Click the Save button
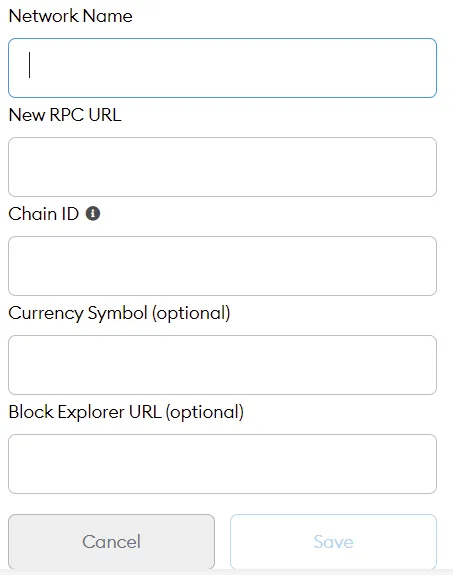453x575 pixels. click(x=333, y=542)
